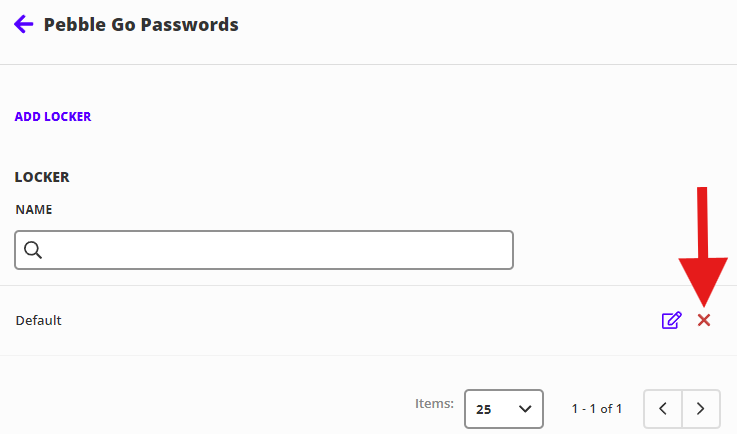Delete the Default locker with red X

(x=704, y=320)
